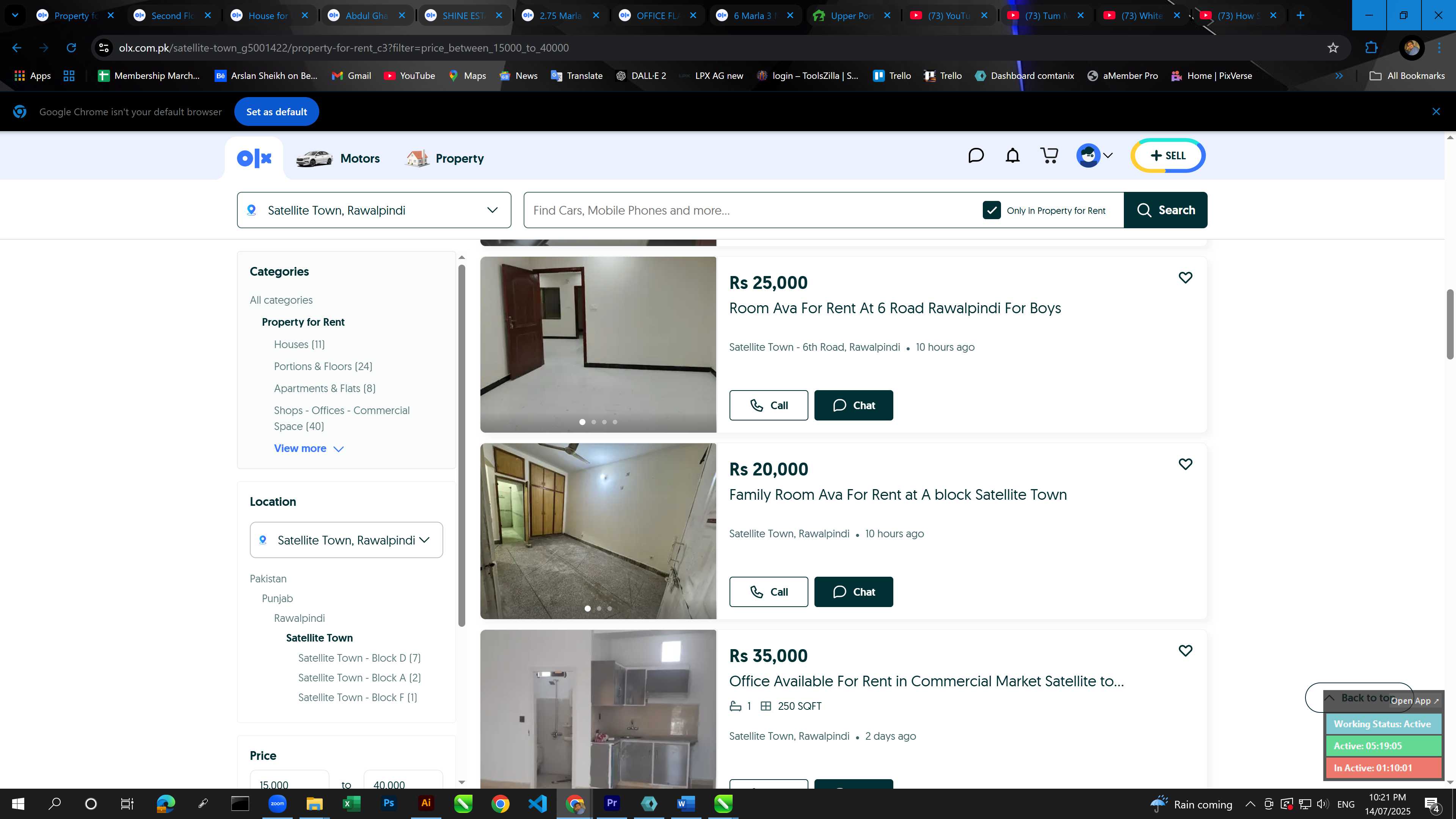Image resolution: width=1456 pixels, height=819 pixels.
Task: Filter by Portions & Floors (24)
Action: [x=323, y=366]
